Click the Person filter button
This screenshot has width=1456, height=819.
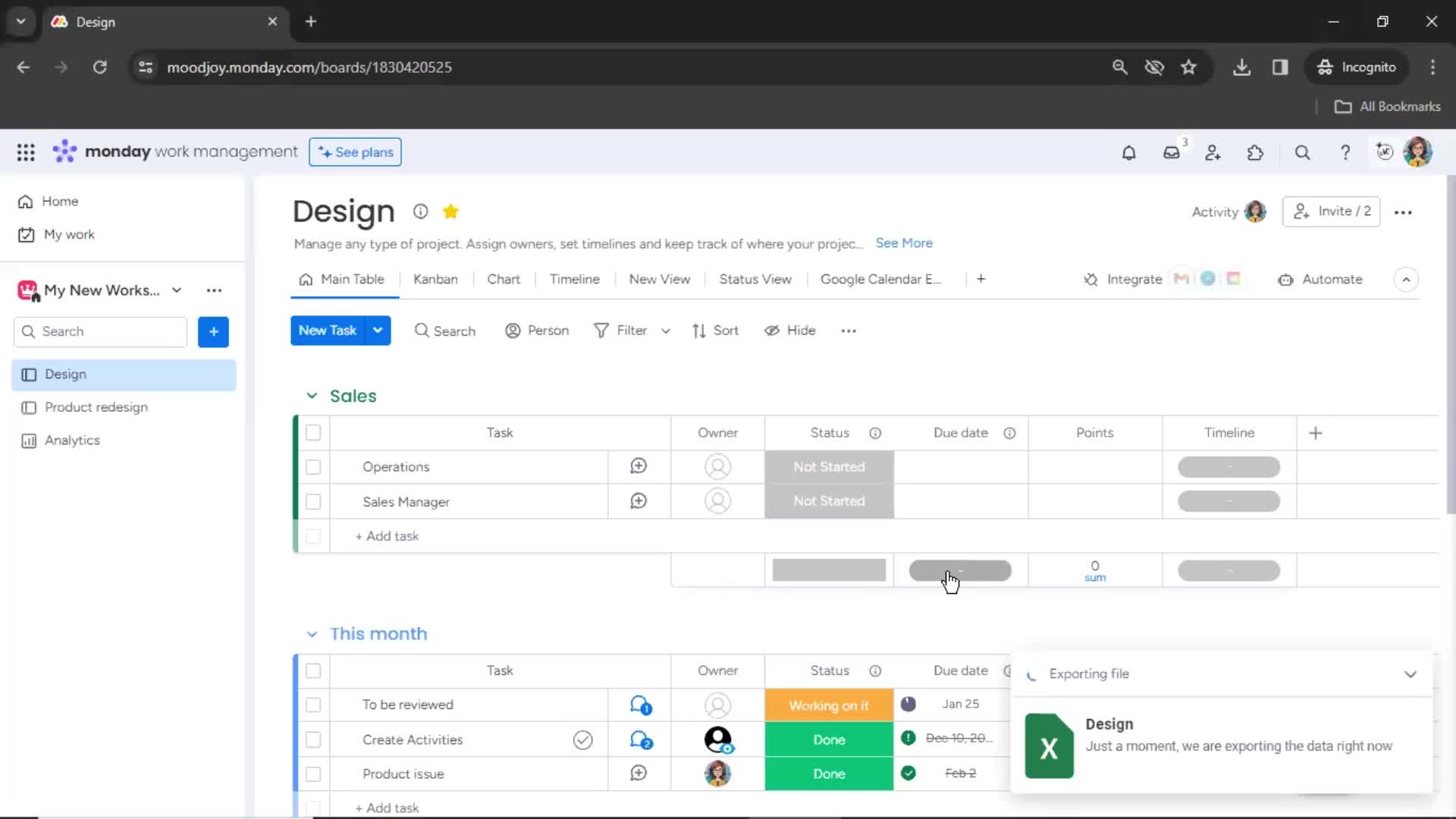coord(537,330)
